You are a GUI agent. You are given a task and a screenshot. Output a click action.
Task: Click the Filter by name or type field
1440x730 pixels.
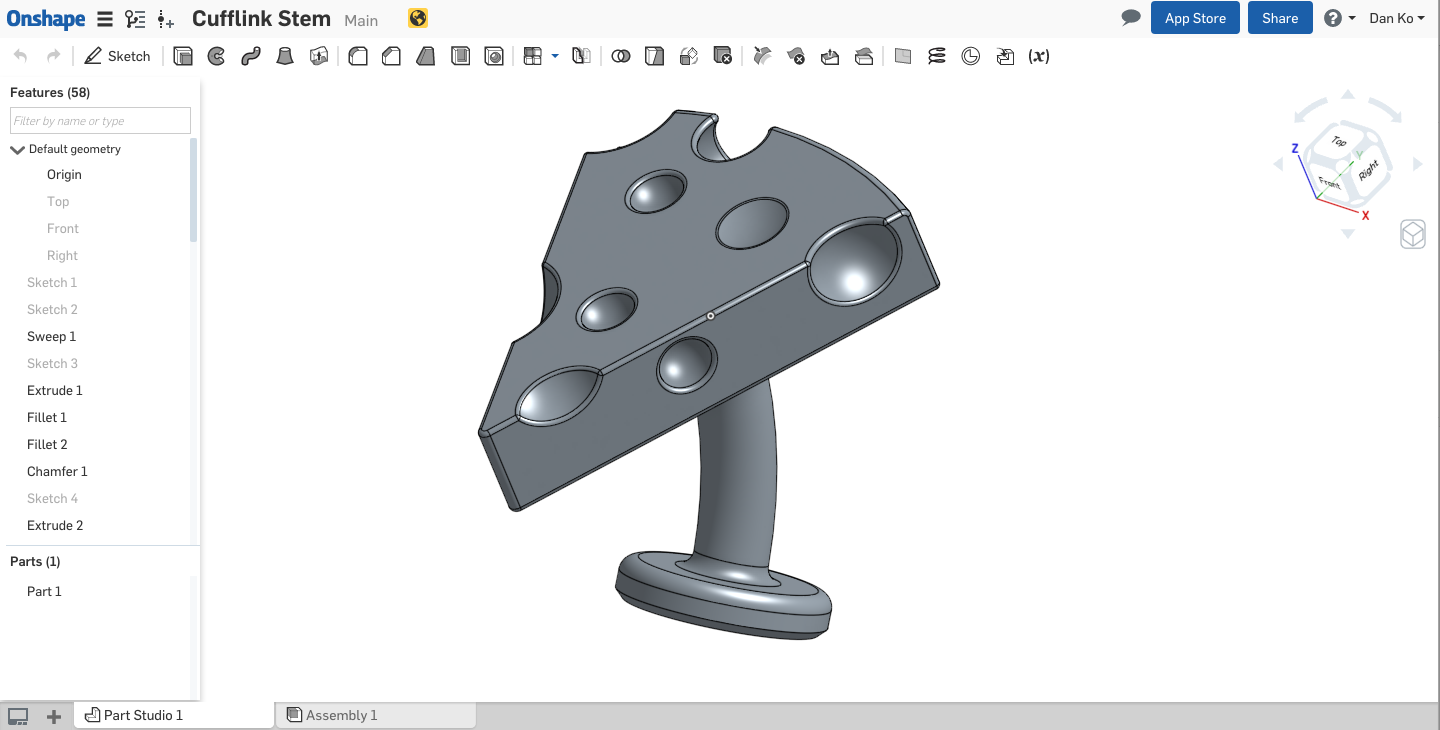[100, 121]
